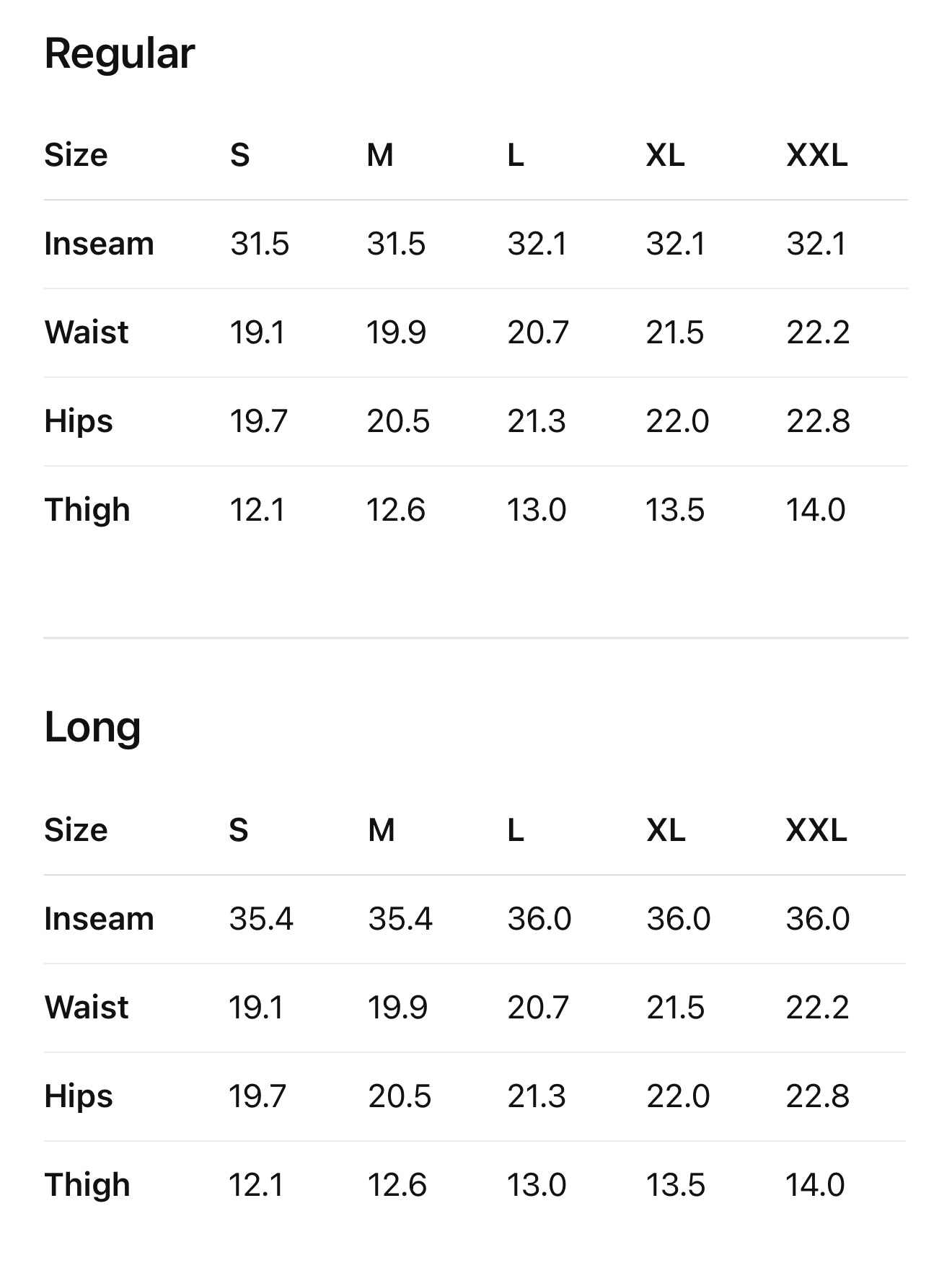Click Regular thigh value 12.6 for size M
Viewport: 952px width, 1286px height.
pyautogui.click(x=396, y=510)
